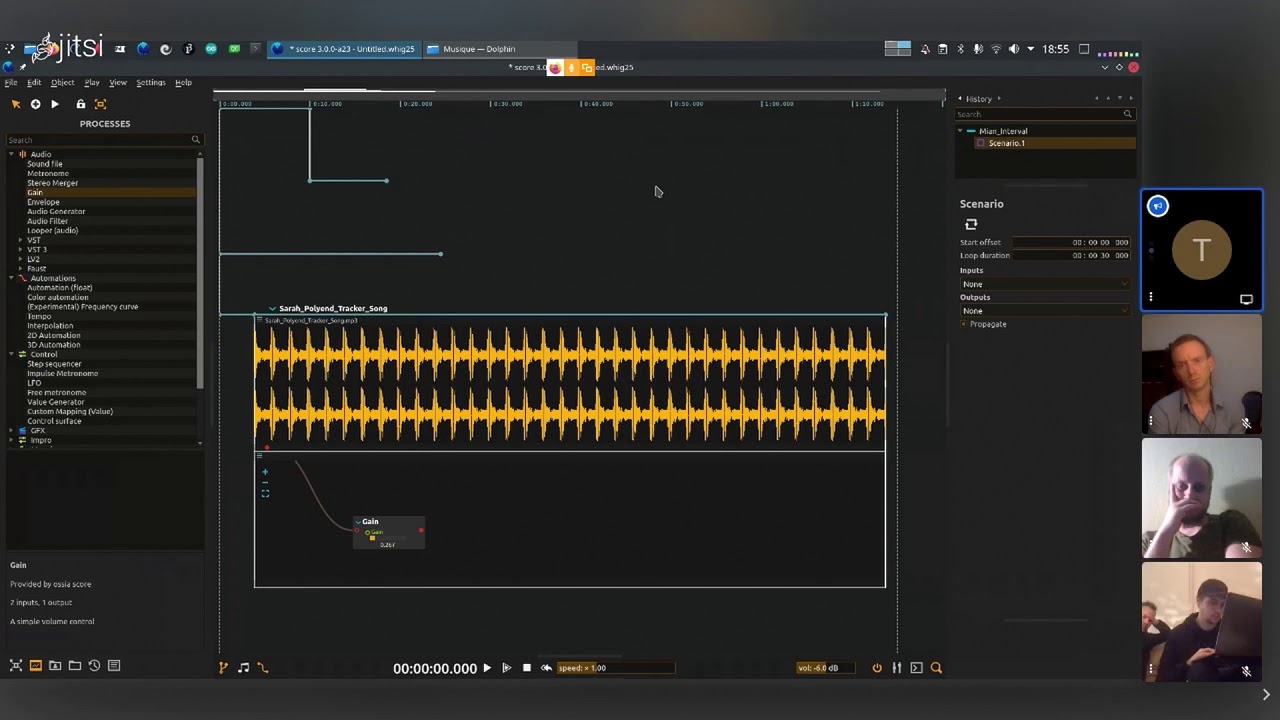Screen dimensions: 1280x720
Task: Select Step sequencer process
Action: click(x=54, y=364)
